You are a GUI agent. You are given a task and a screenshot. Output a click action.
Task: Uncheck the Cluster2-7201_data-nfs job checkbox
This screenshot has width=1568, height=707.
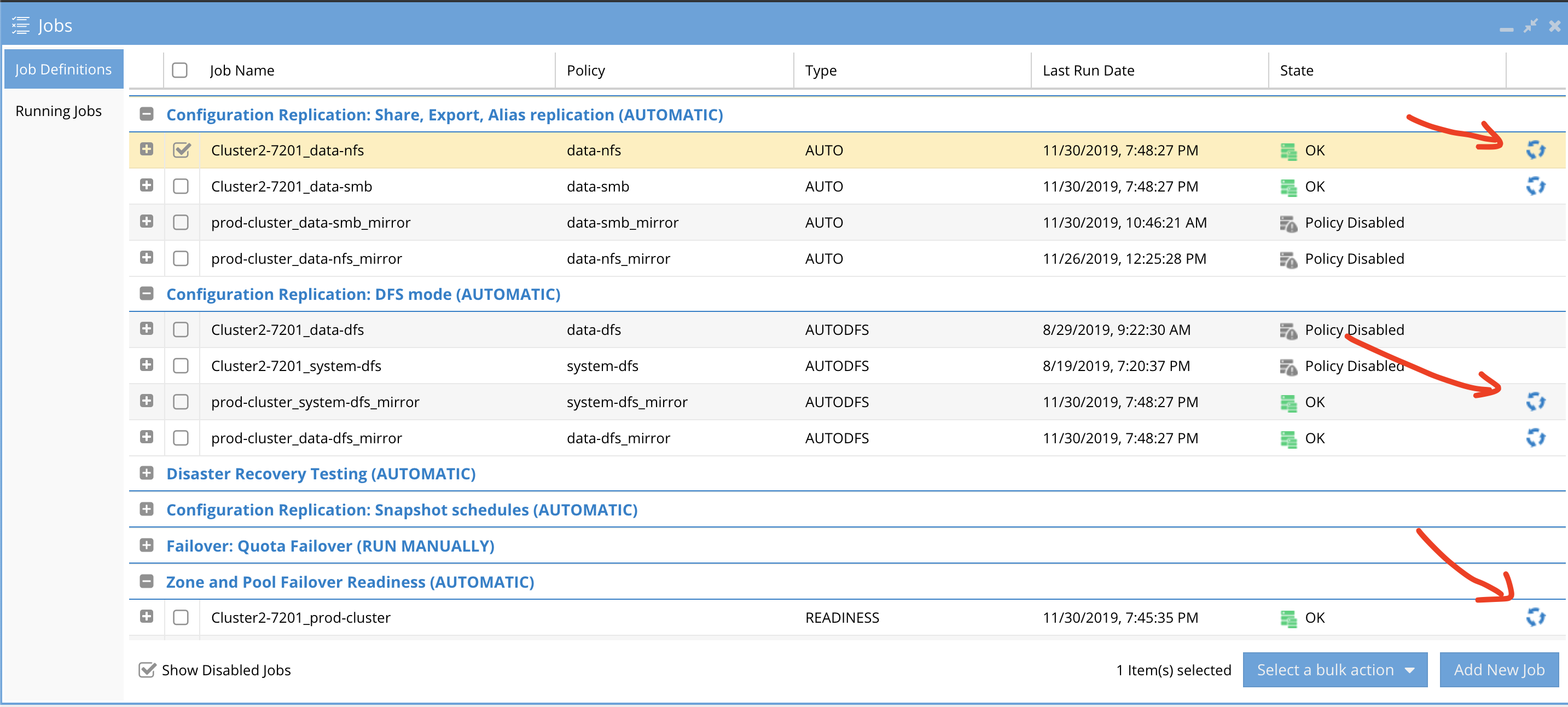tap(182, 150)
